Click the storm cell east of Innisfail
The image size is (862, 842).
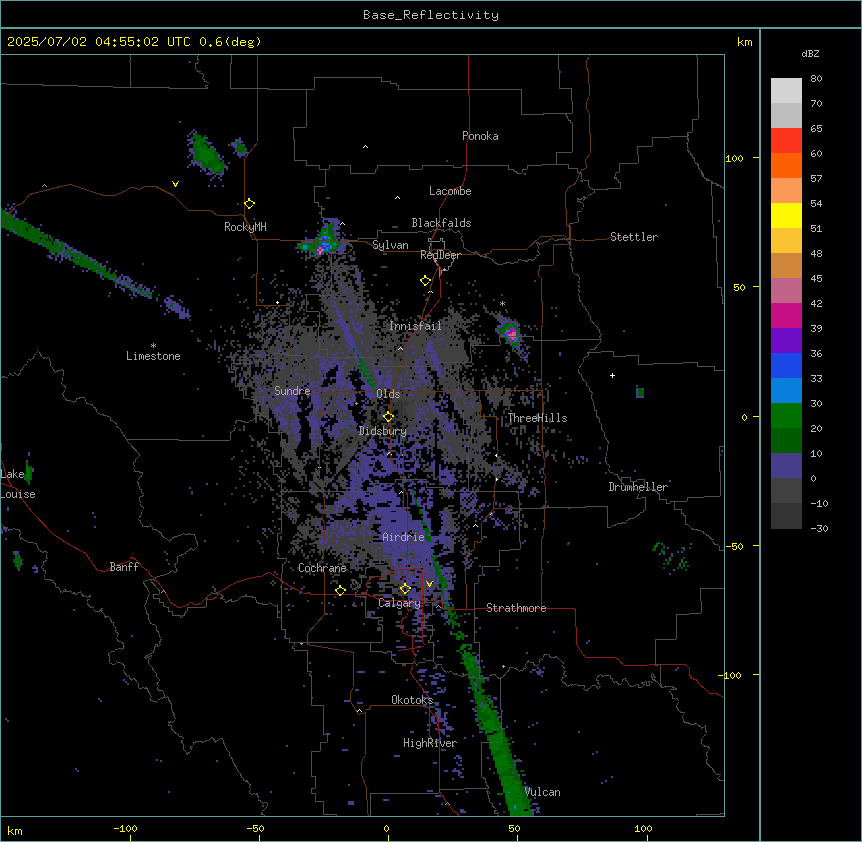click(511, 333)
